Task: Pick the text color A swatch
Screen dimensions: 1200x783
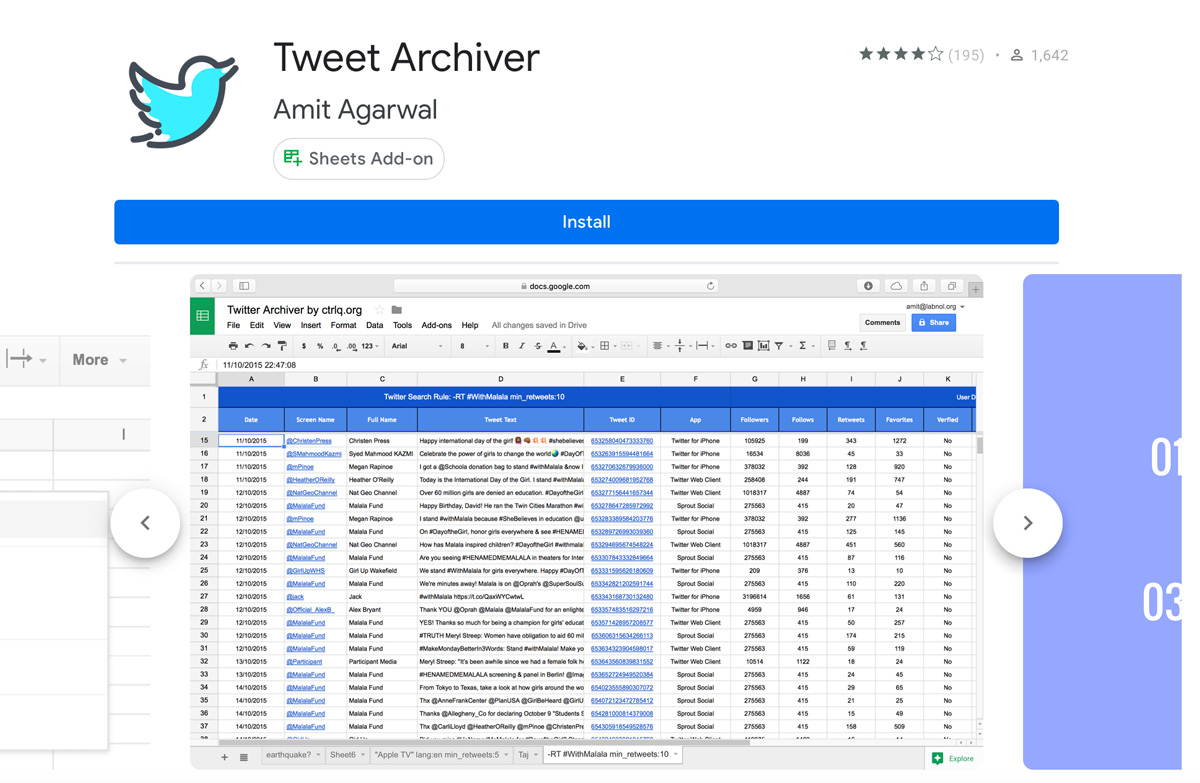Action: pyautogui.click(x=554, y=346)
